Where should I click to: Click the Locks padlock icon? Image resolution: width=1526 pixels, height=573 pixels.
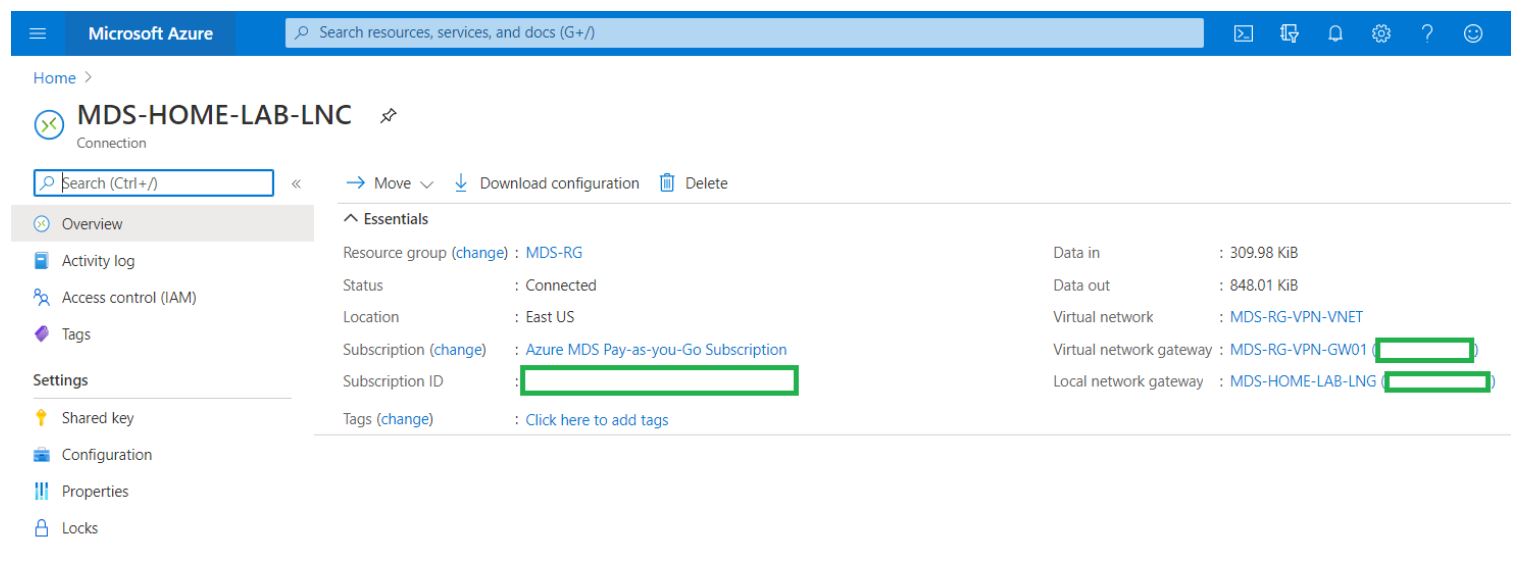(41, 528)
